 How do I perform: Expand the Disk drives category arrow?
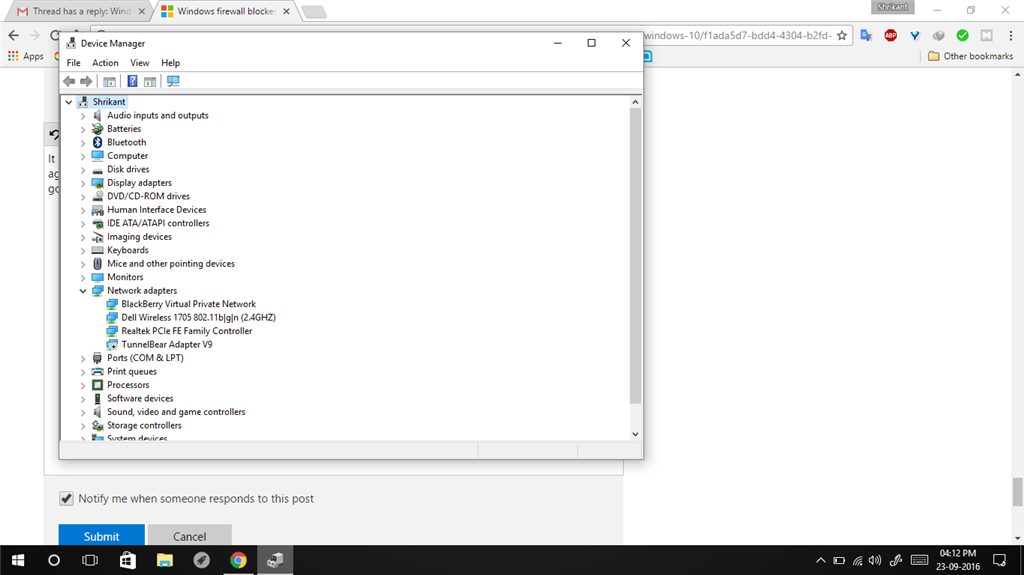point(83,169)
